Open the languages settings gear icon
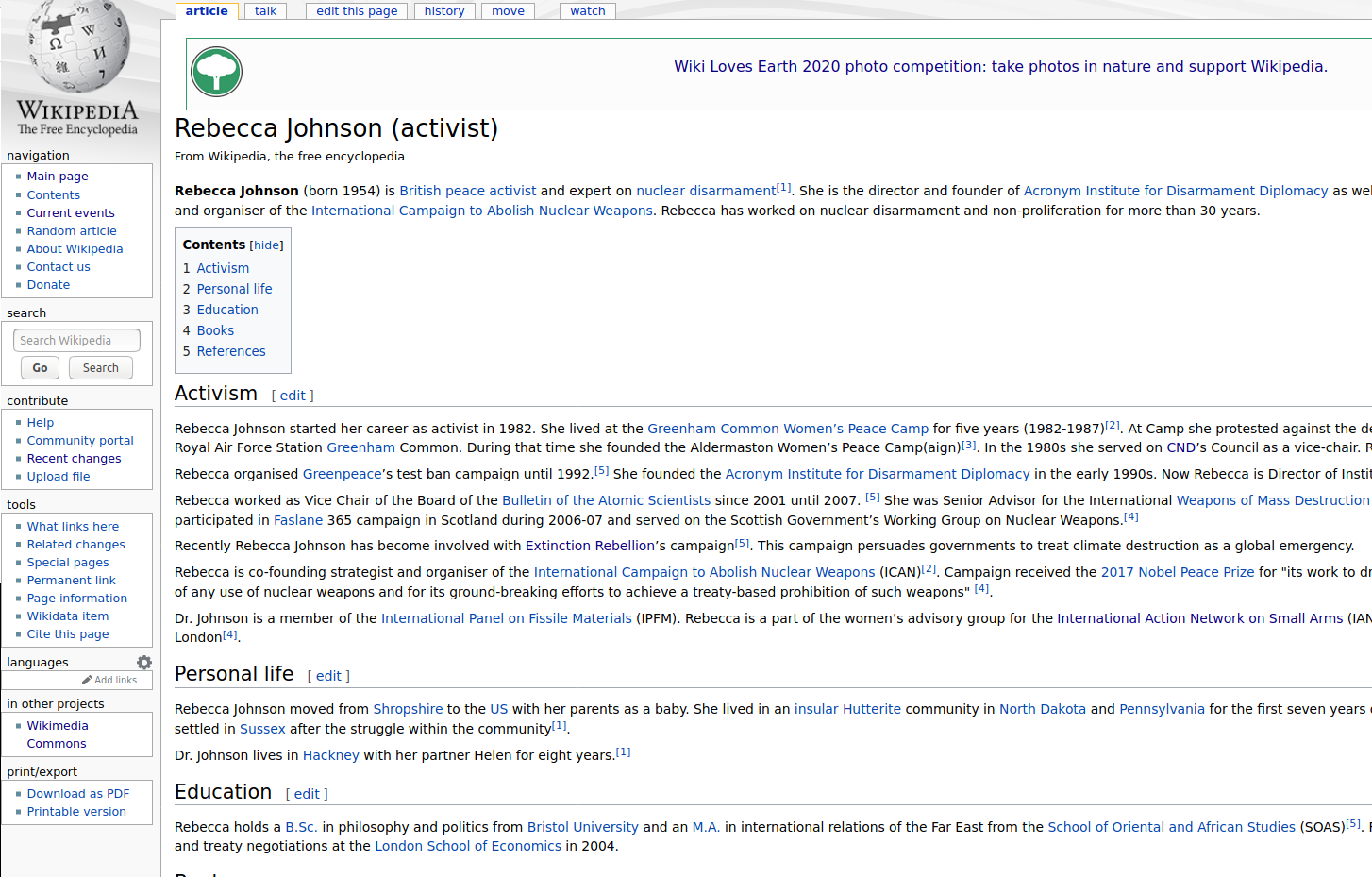 144,663
